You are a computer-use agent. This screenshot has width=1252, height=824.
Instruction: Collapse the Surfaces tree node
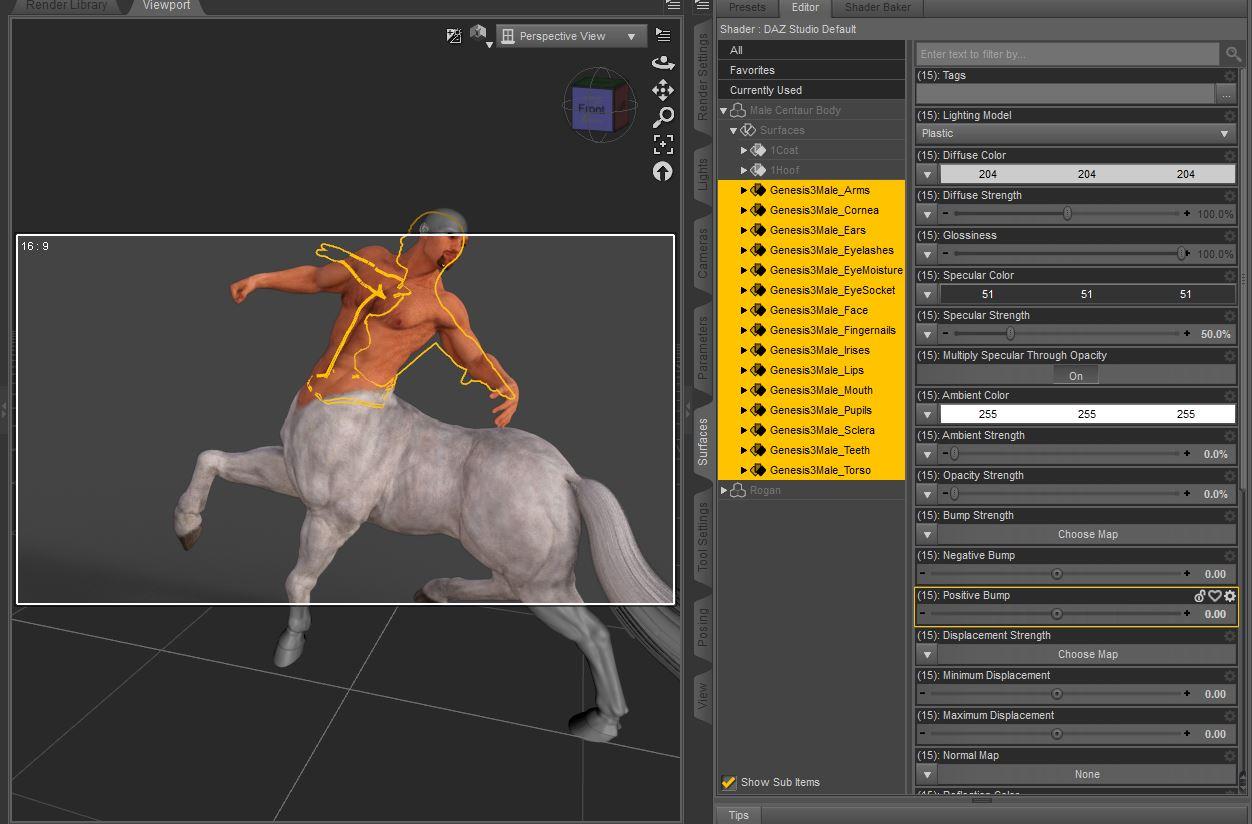733,131
